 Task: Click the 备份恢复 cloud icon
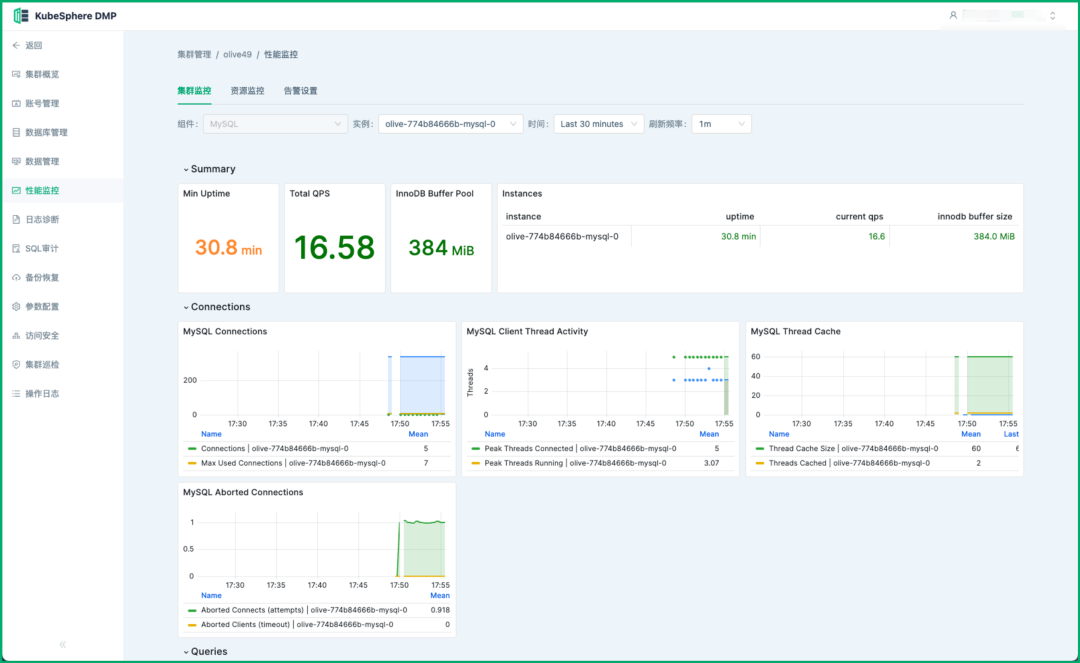(x=16, y=277)
